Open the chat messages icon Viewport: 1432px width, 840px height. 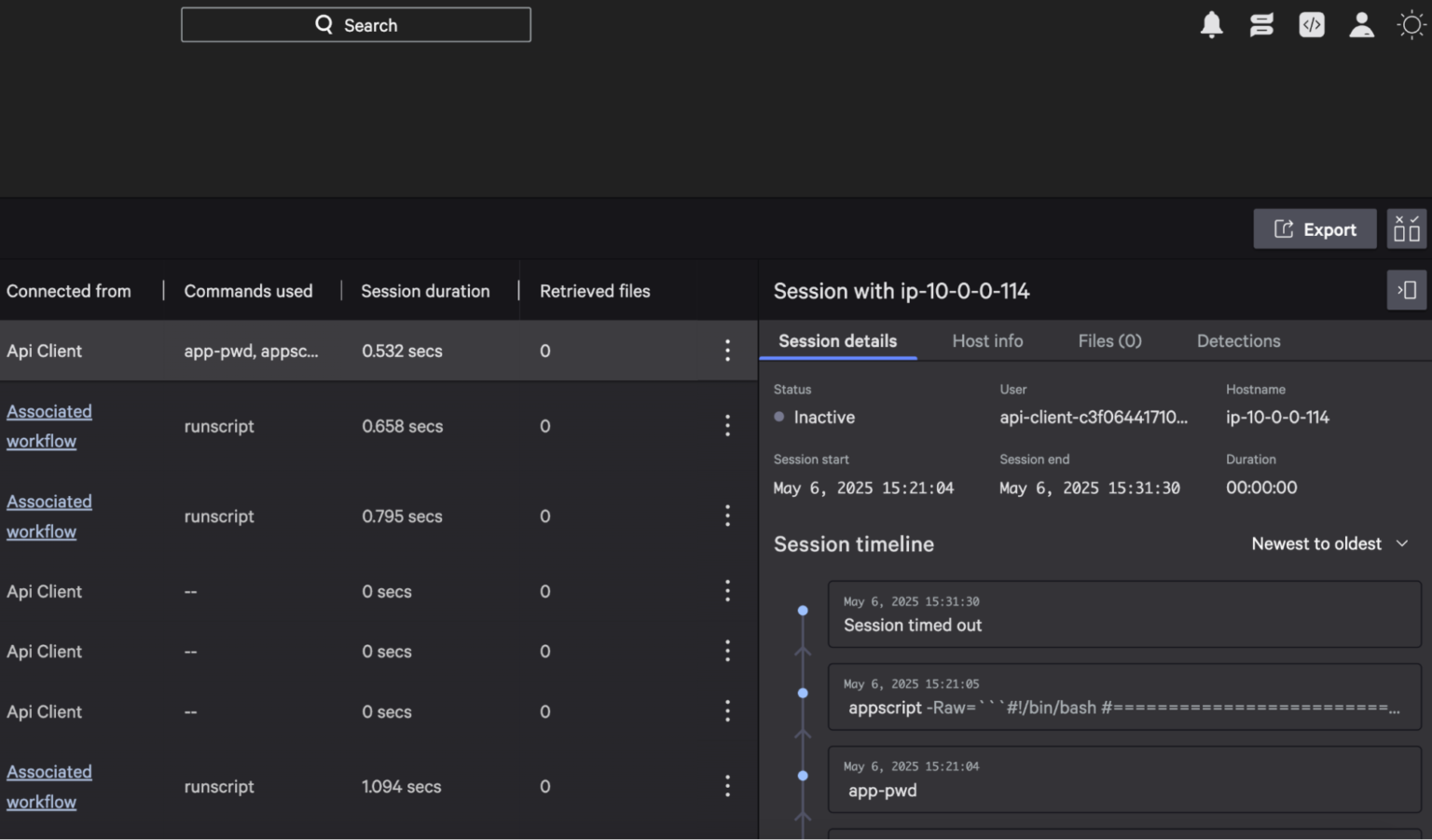pos(1261,24)
